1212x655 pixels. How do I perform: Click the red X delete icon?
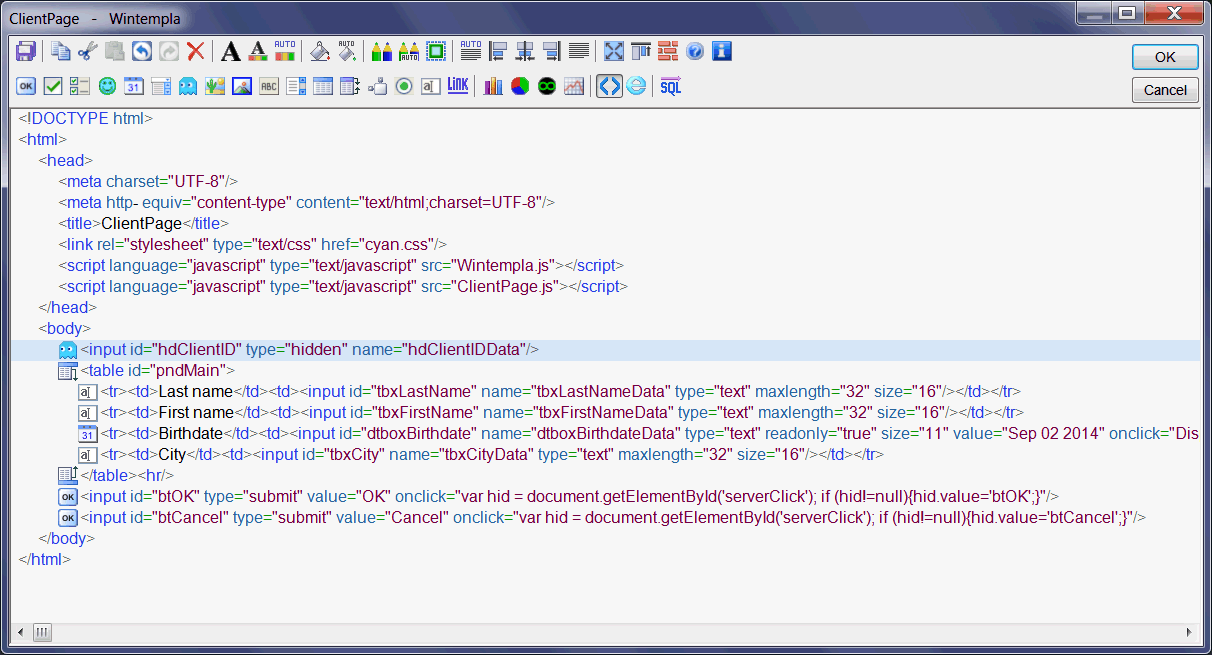pos(196,51)
